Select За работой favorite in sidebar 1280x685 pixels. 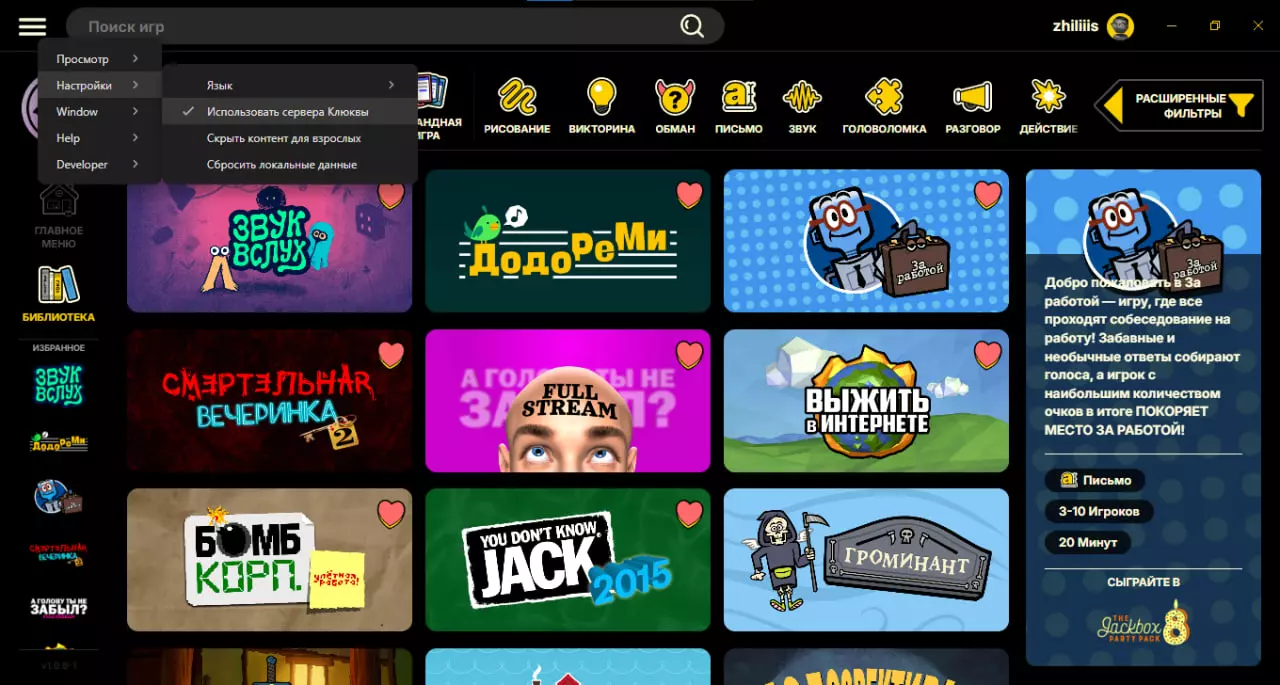(59, 496)
